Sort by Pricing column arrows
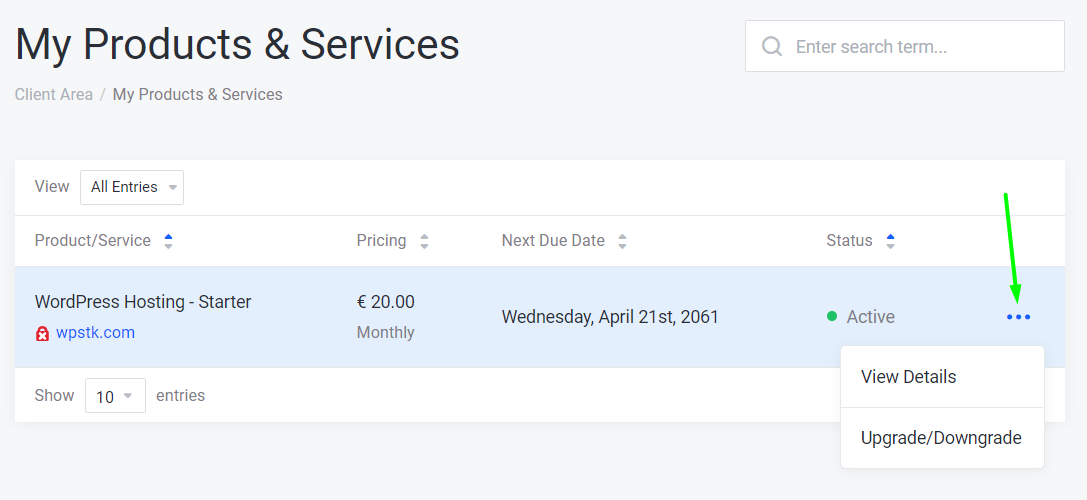The width and height of the screenshot is (1087, 500). pos(424,241)
